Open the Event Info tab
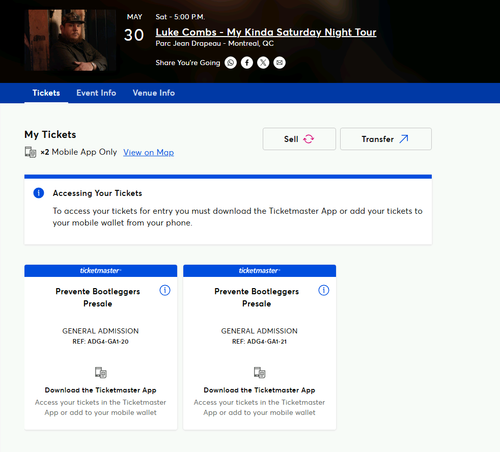 click(96, 93)
